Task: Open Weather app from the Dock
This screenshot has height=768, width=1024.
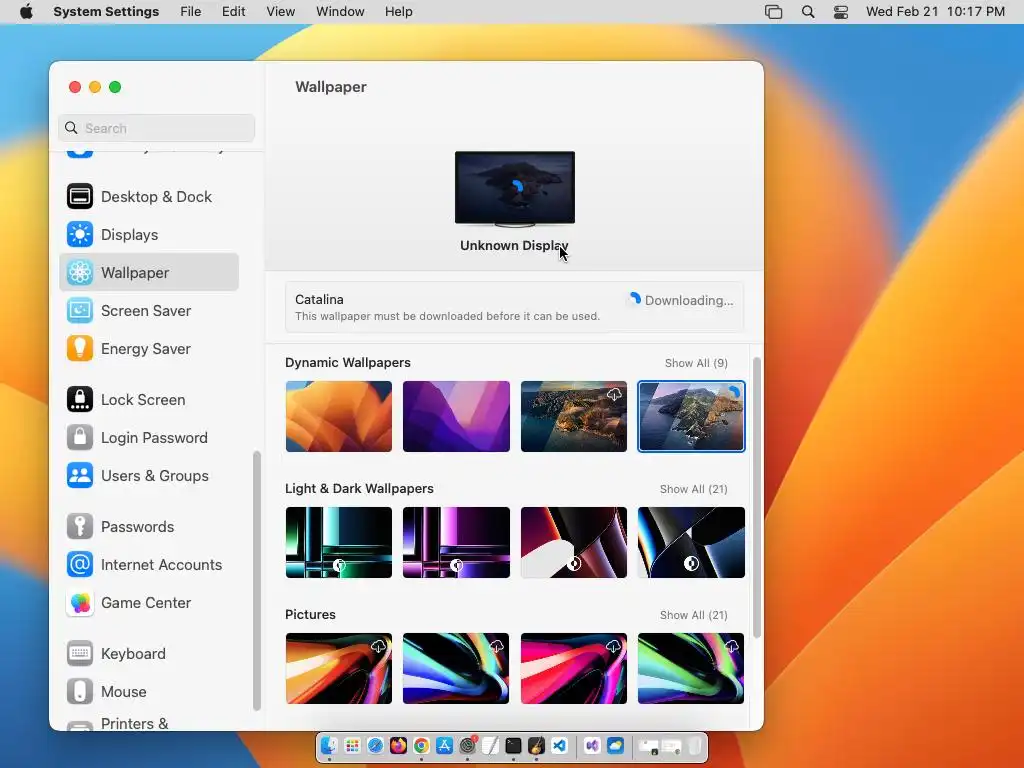Action: (x=615, y=745)
